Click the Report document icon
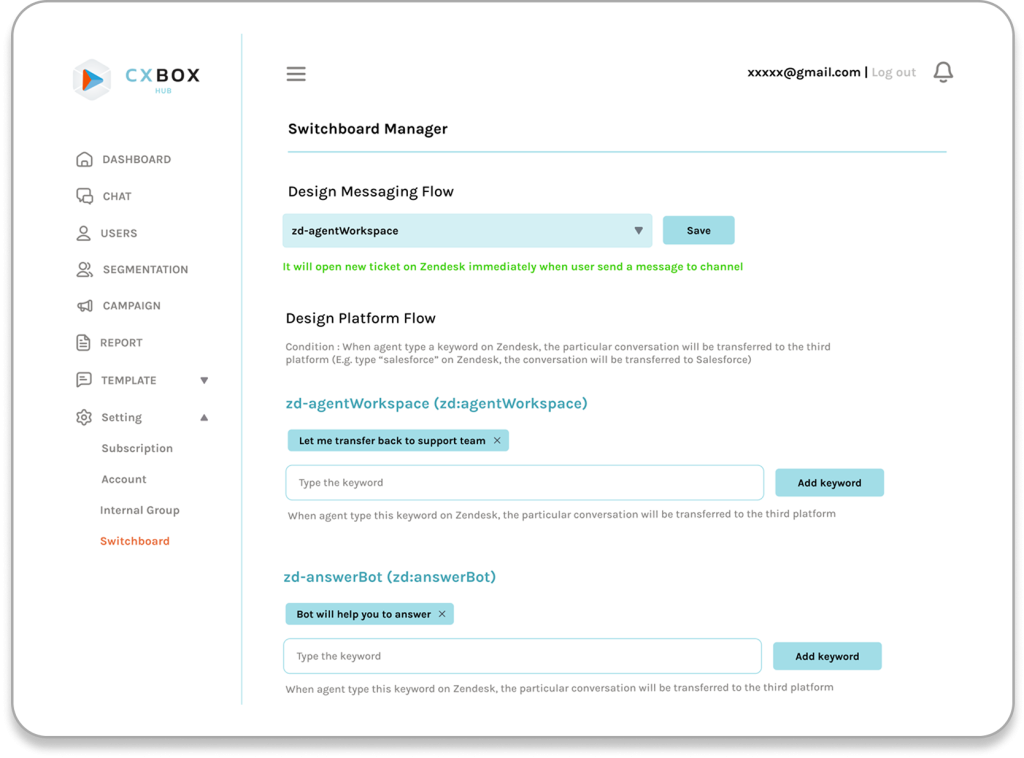This screenshot has height=758, width=1024. (83, 342)
